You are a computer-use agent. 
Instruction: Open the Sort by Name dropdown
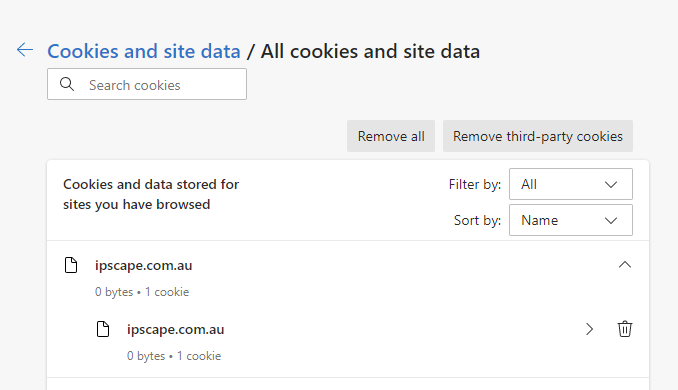(571, 221)
